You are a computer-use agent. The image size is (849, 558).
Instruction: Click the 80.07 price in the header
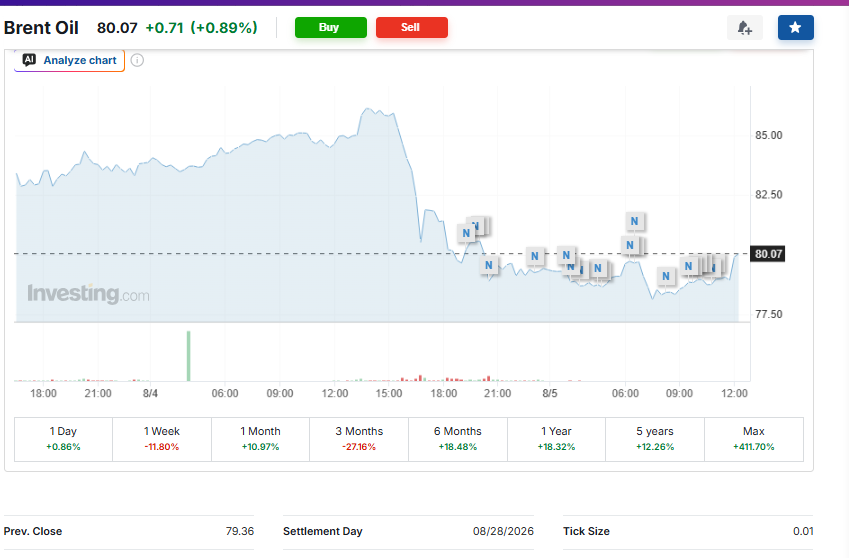click(x=117, y=28)
